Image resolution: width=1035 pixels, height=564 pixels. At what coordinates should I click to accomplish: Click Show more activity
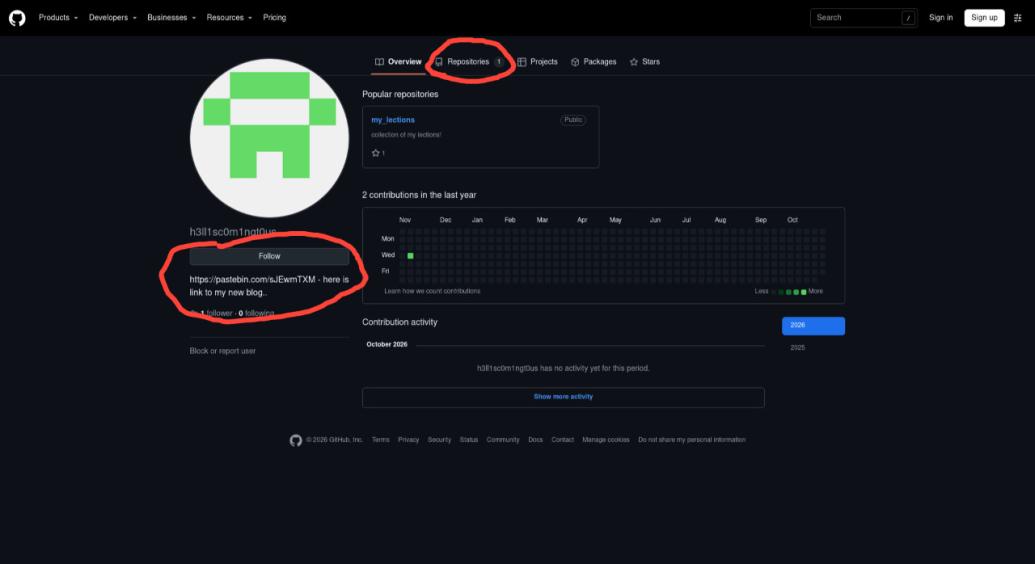(563, 397)
